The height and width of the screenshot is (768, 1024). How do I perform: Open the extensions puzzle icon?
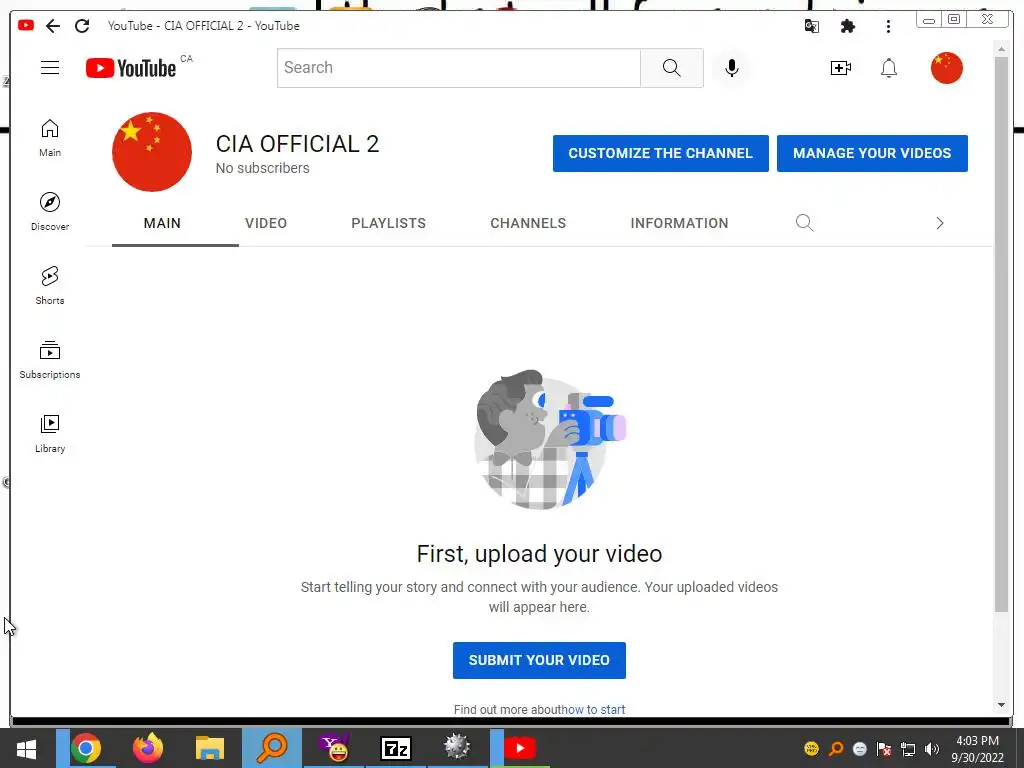tap(848, 26)
